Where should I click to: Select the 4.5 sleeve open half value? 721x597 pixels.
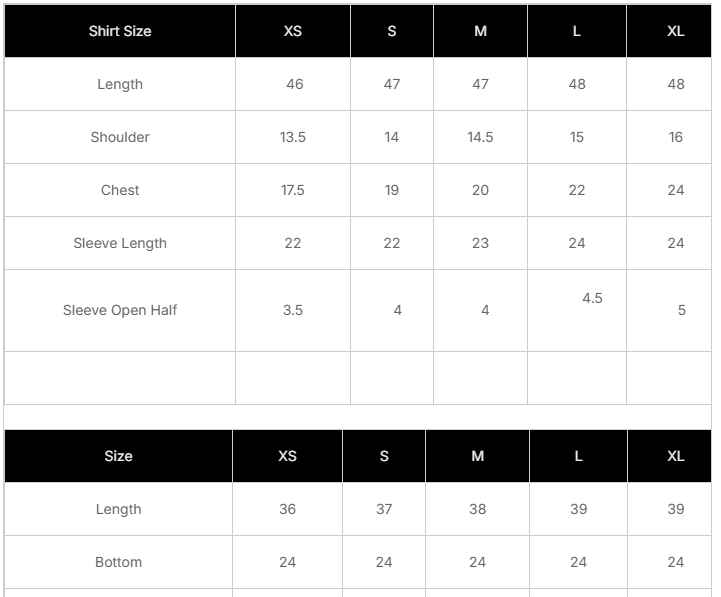coord(592,298)
